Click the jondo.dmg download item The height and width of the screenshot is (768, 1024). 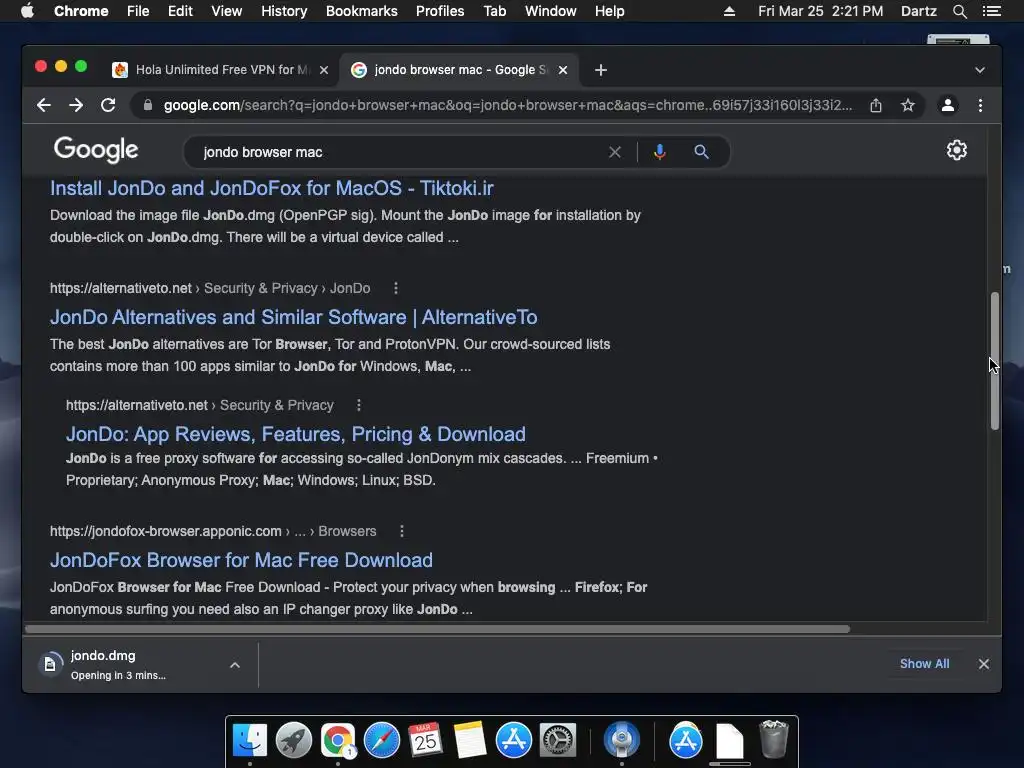[118, 664]
